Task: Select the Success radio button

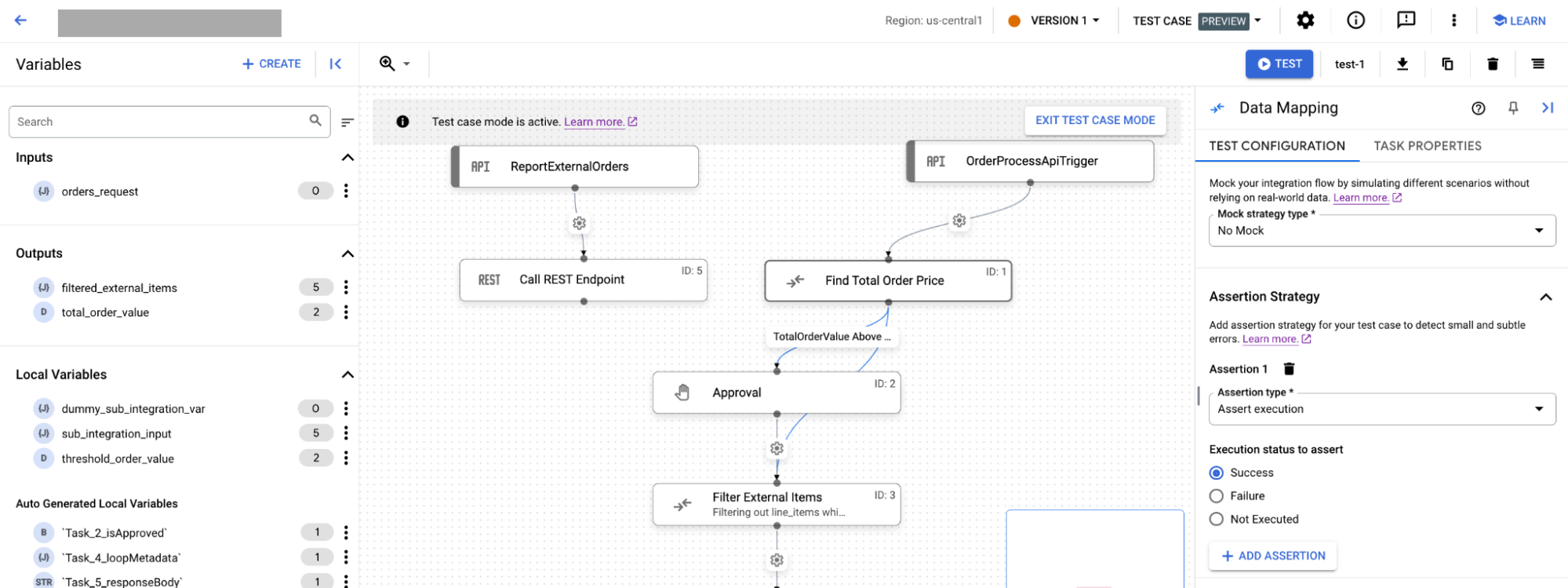Action: pyautogui.click(x=1217, y=473)
